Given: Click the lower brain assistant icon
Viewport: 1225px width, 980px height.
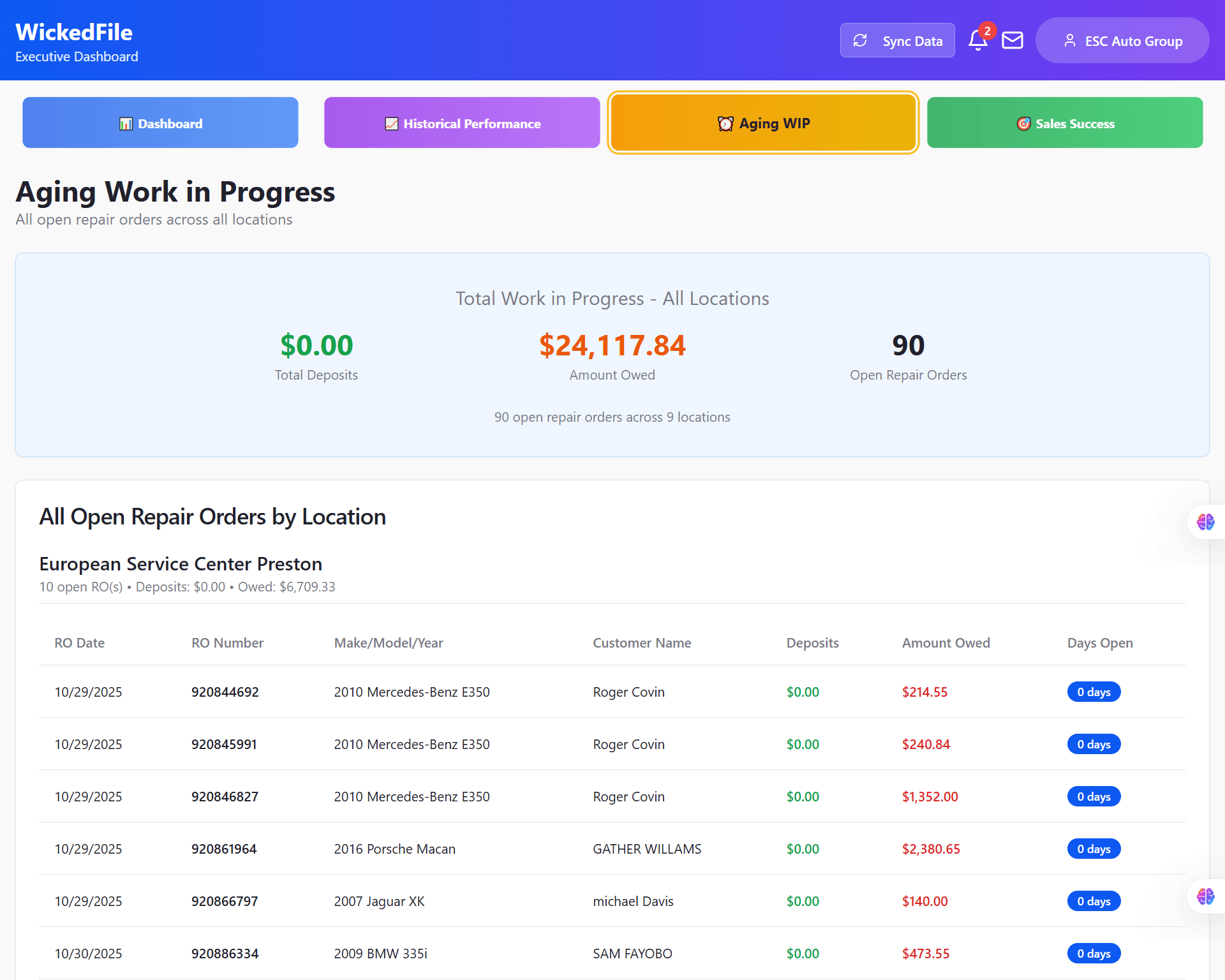Looking at the screenshot, I should (x=1205, y=896).
